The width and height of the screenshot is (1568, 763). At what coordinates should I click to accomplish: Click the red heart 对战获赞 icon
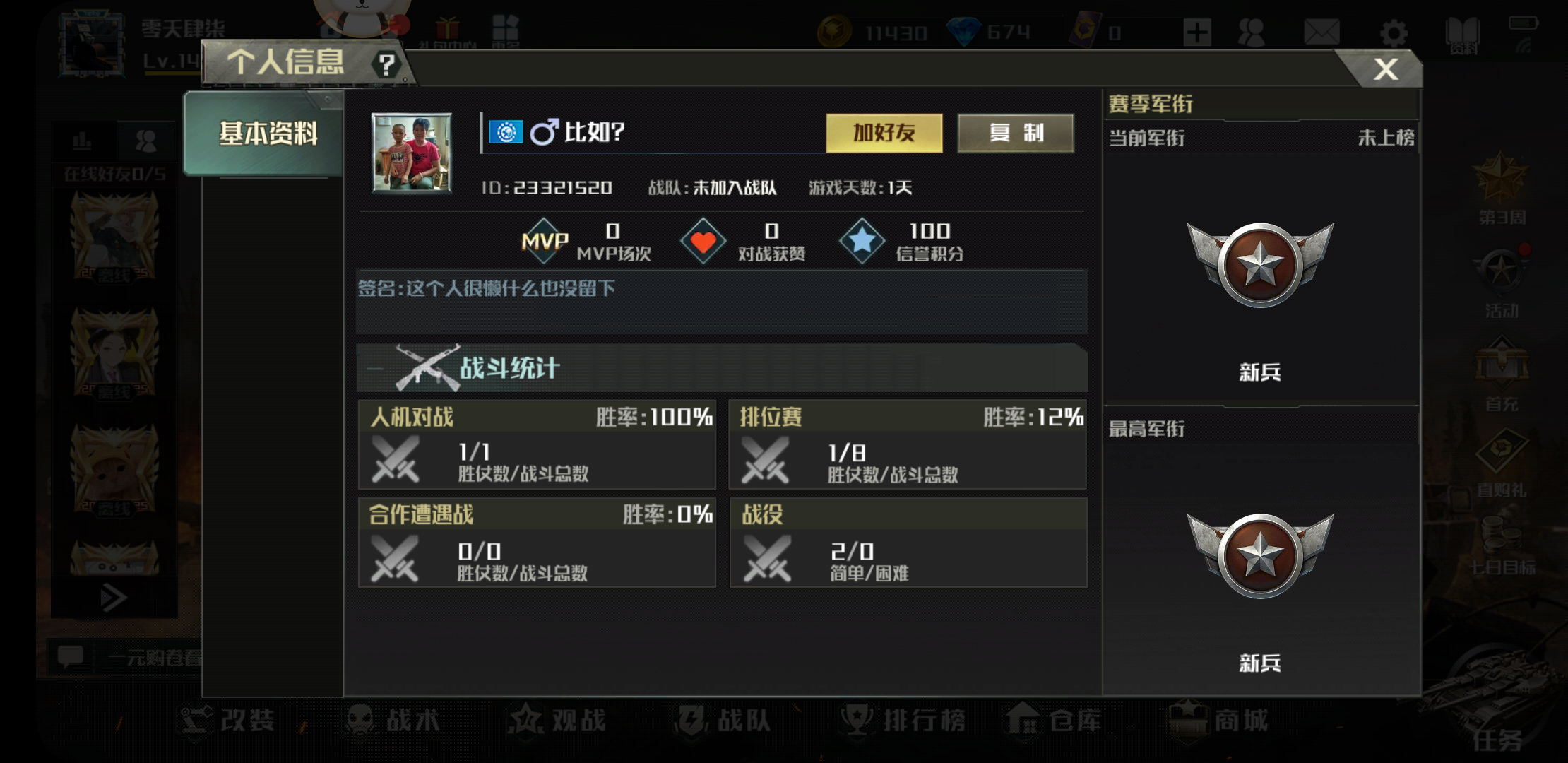[703, 242]
